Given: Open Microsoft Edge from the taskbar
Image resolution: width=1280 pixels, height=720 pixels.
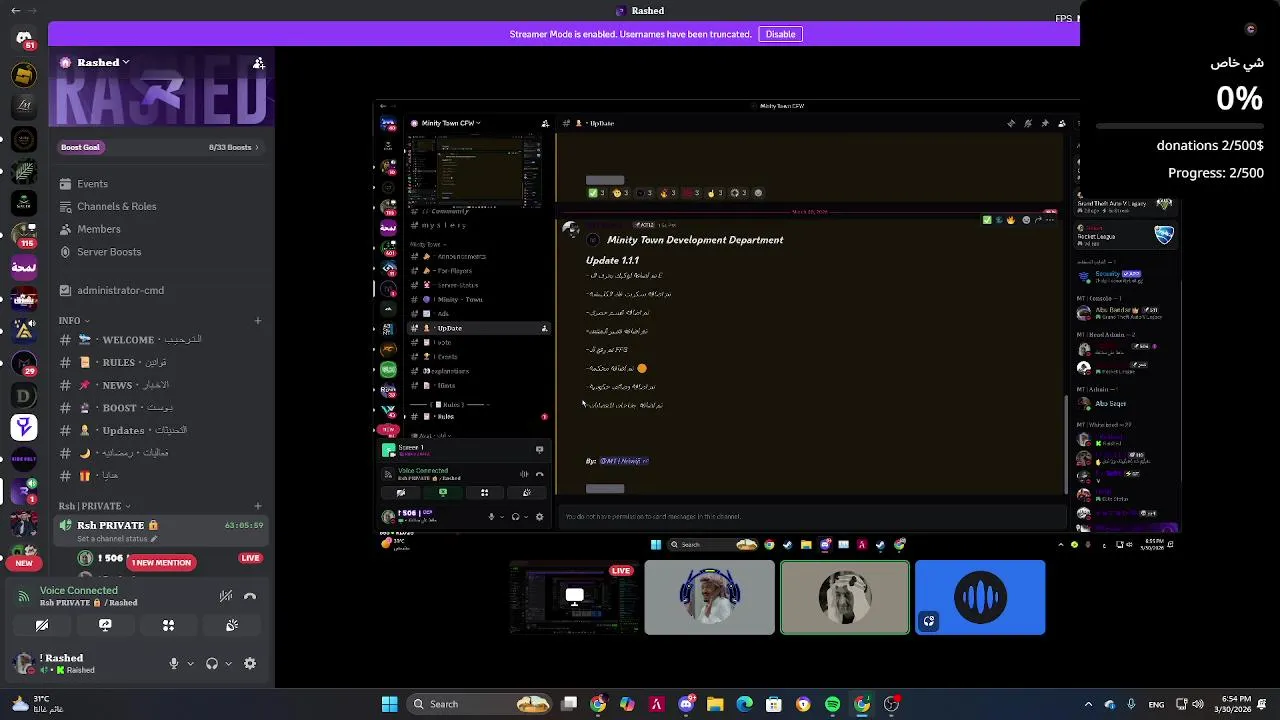Looking at the screenshot, I should click(744, 704).
